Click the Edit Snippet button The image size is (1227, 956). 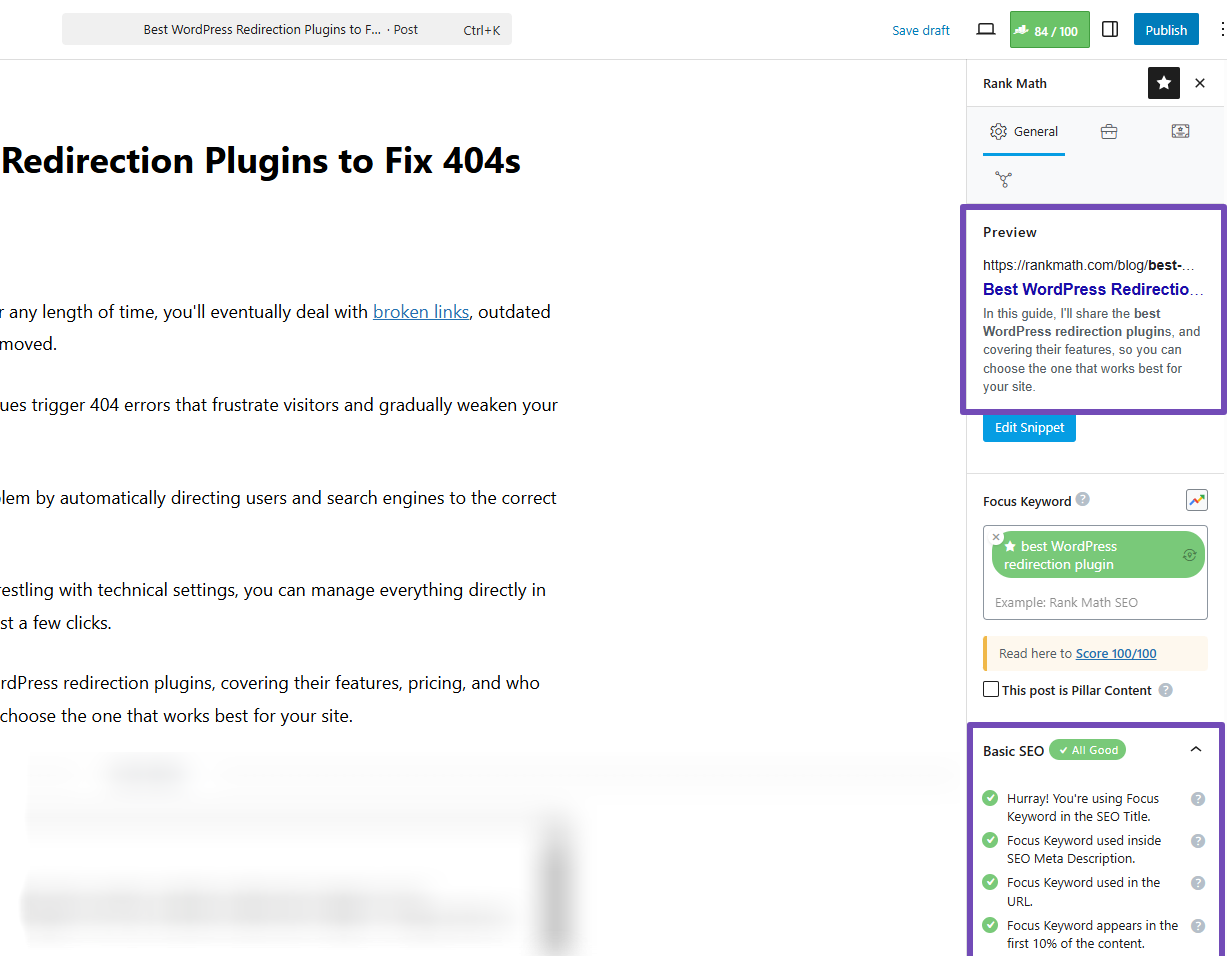[1029, 428]
